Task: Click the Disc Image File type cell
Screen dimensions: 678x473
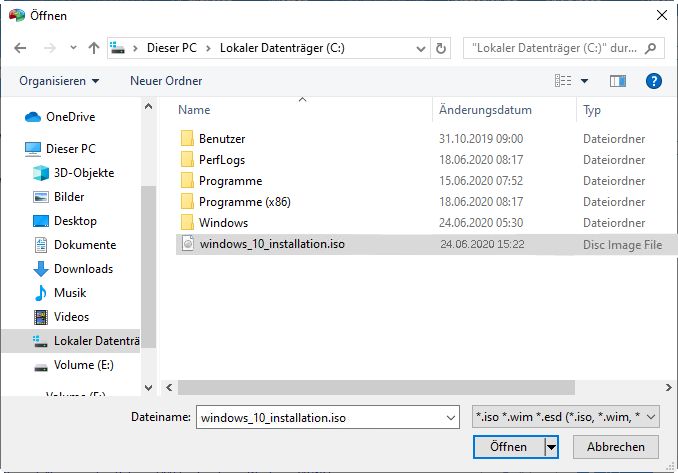Action: 622,245
